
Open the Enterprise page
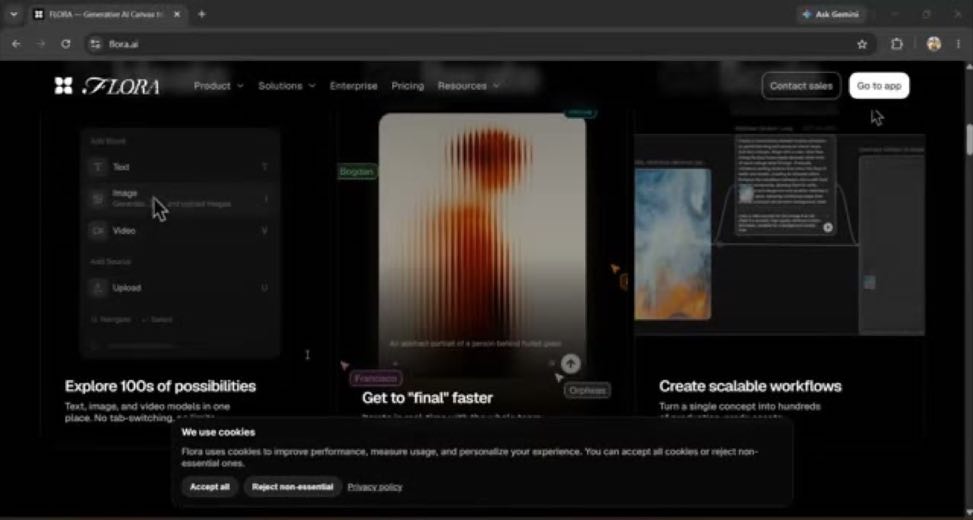354,86
